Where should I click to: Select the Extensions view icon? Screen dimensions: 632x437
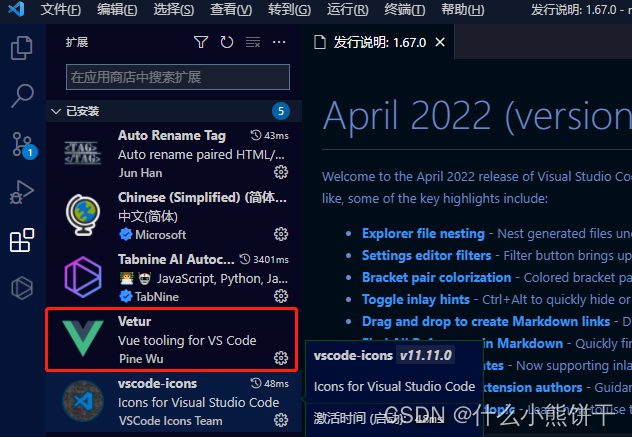pyautogui.click(x=22, y=240)
